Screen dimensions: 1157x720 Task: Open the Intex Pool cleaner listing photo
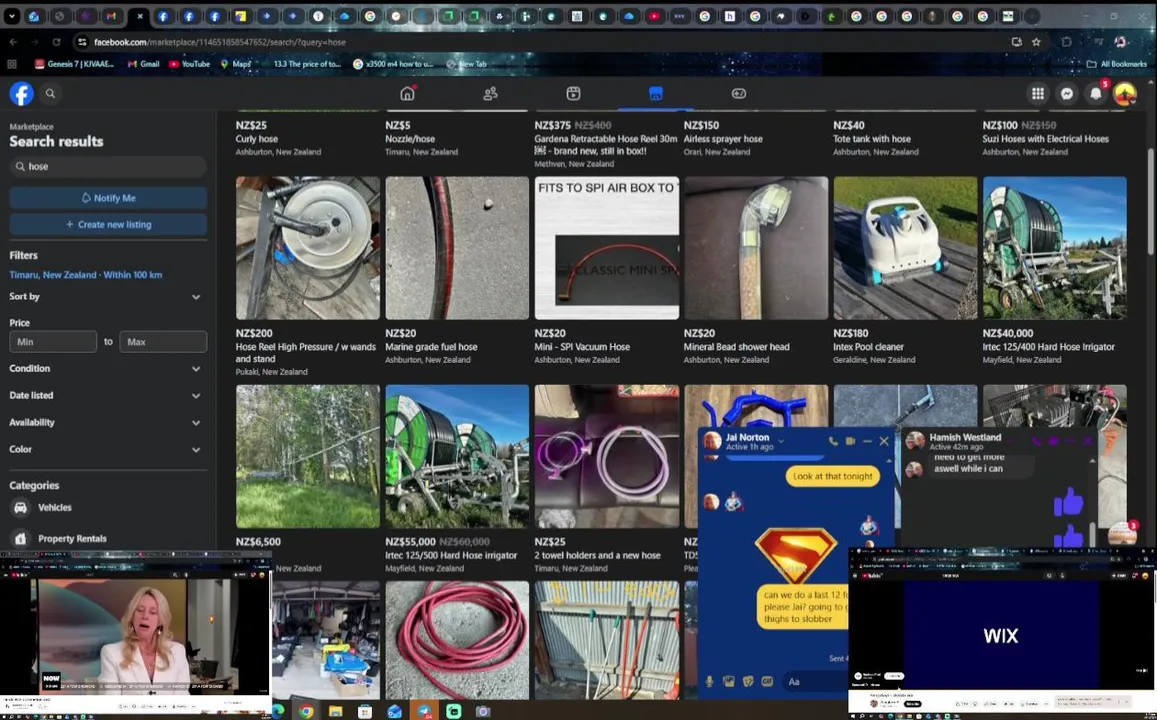point(905,248)
